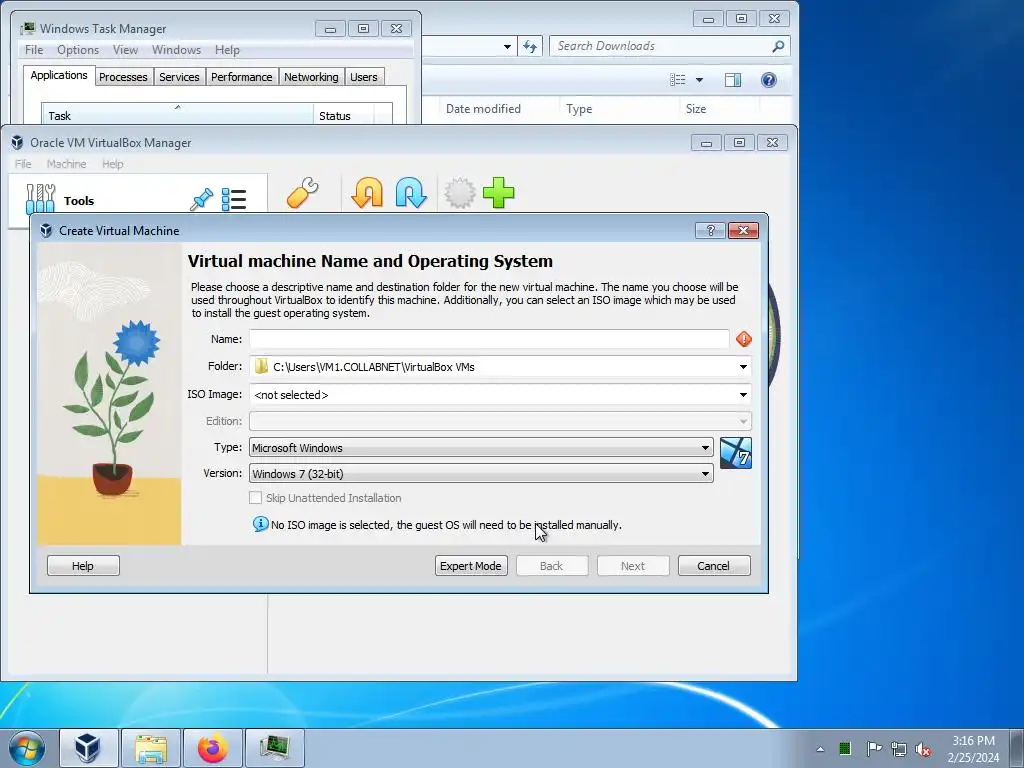Open the Version dropdown showing Windows 7 (32-bit)
Viewport: 1024px width, 768px height.
click(x=481, y=474)
